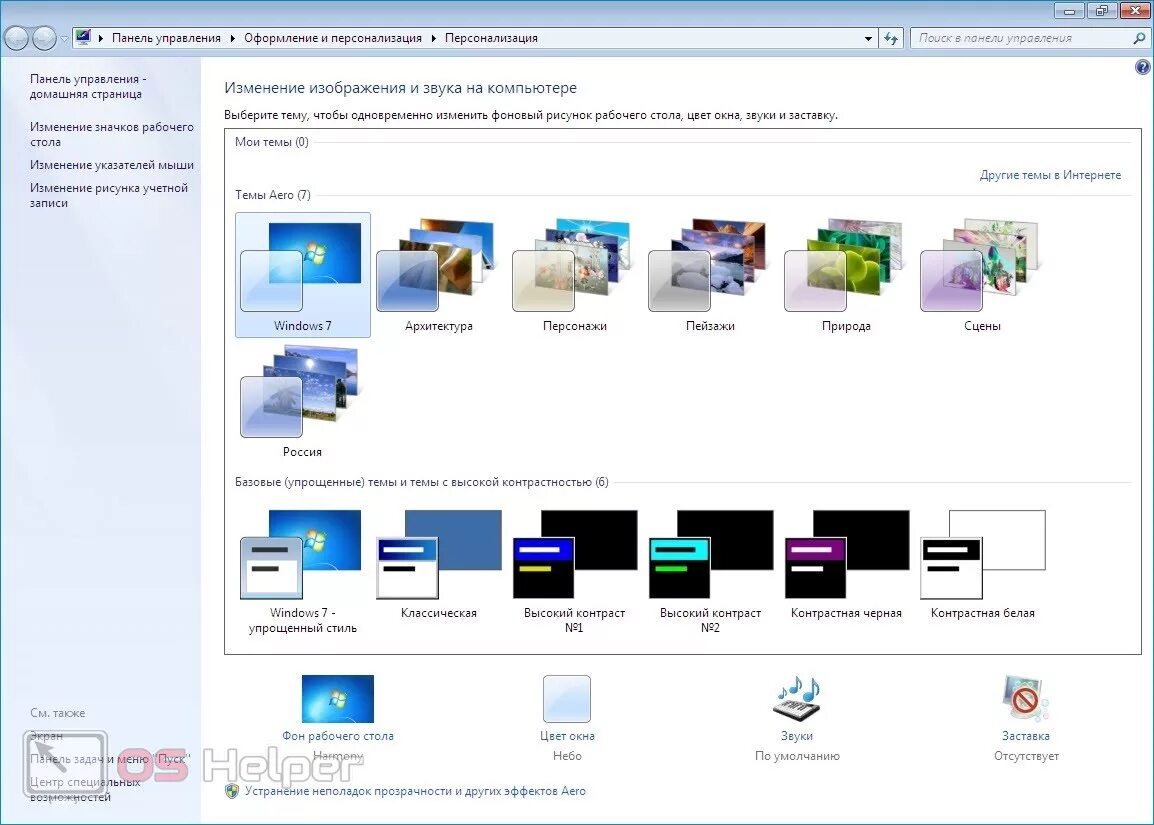Apply the Пейзажи theme
1154x825 pixels.
710,275
